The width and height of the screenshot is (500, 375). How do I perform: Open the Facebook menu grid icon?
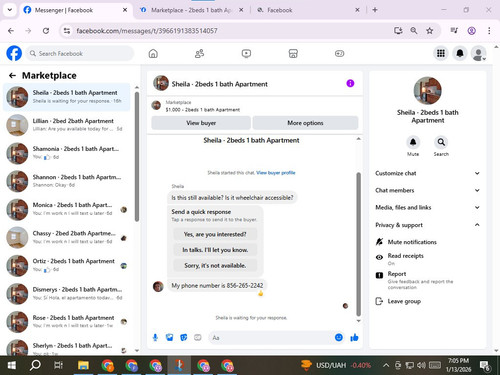click(x=441, y=53)
